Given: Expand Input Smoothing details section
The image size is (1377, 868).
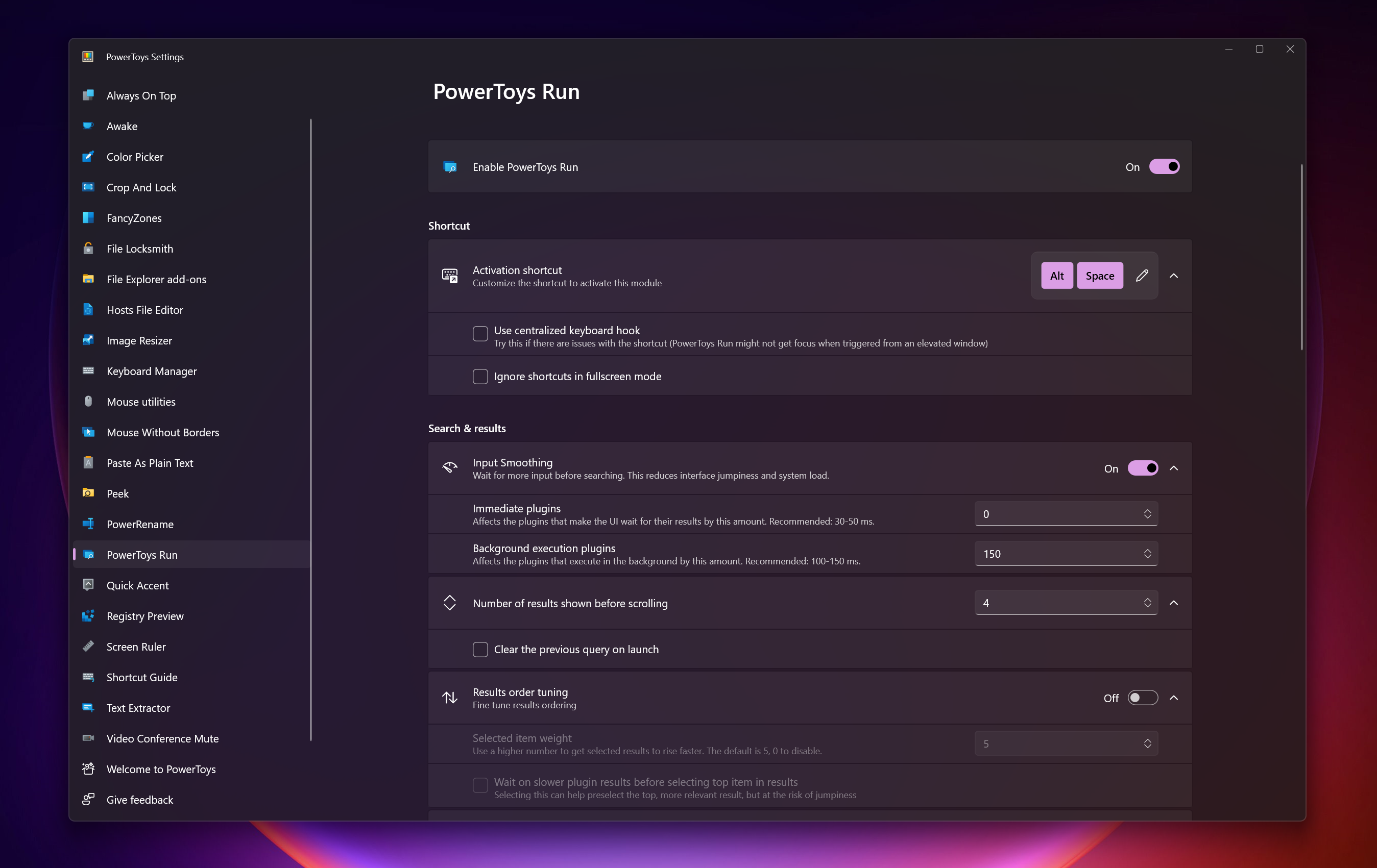Looking at the screenshot, I should (x=1176, y=468).
